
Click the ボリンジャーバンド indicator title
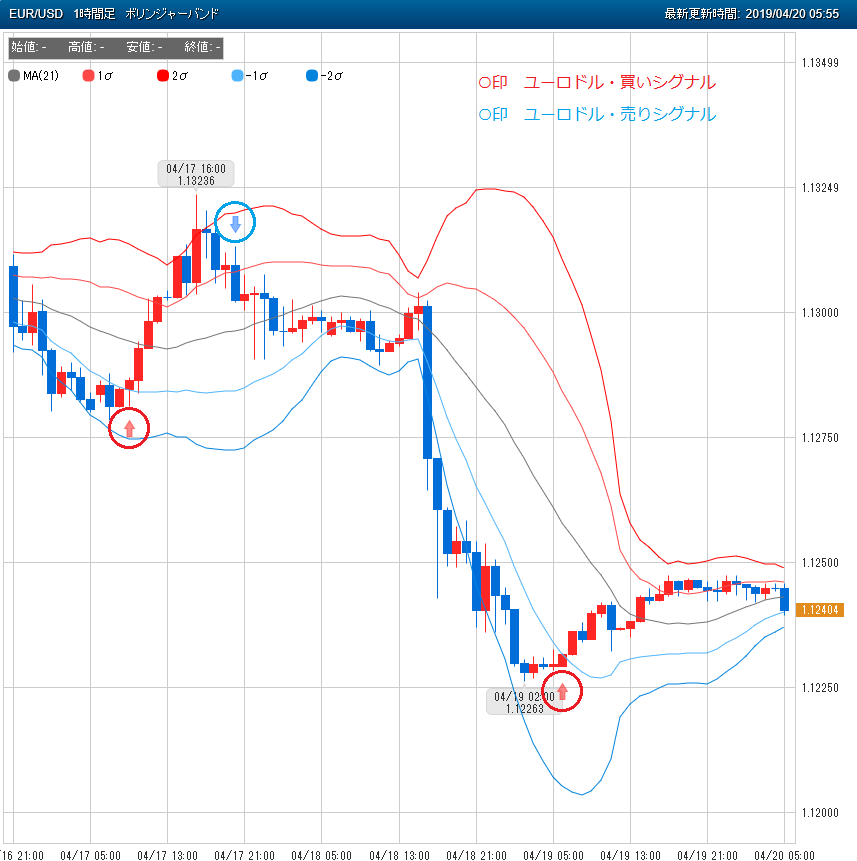(x=172, y=14)
